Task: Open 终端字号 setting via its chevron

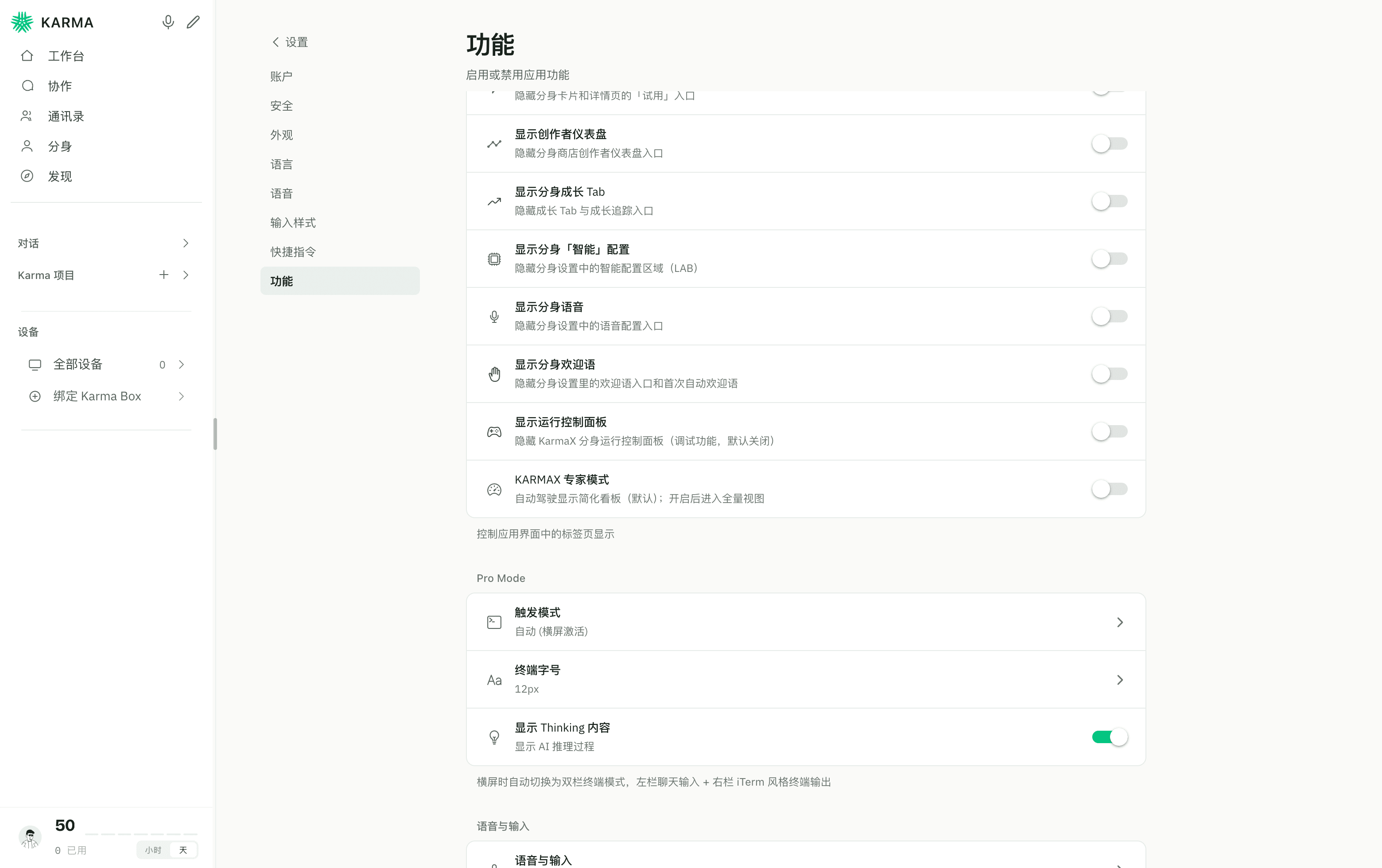Action: [x=1120, y=680]
